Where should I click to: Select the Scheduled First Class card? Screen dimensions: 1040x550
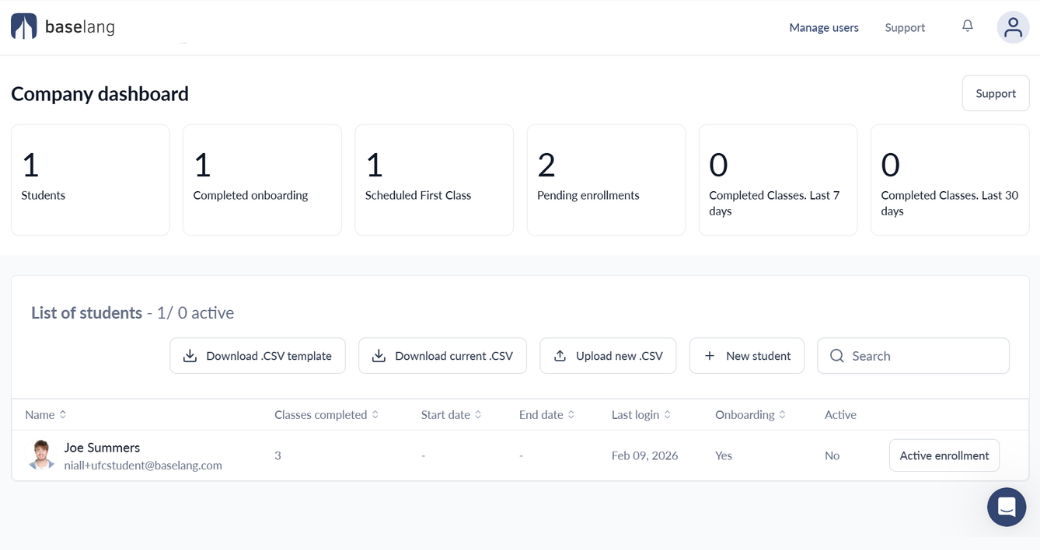pyautogui.click(x=434, y=180)
